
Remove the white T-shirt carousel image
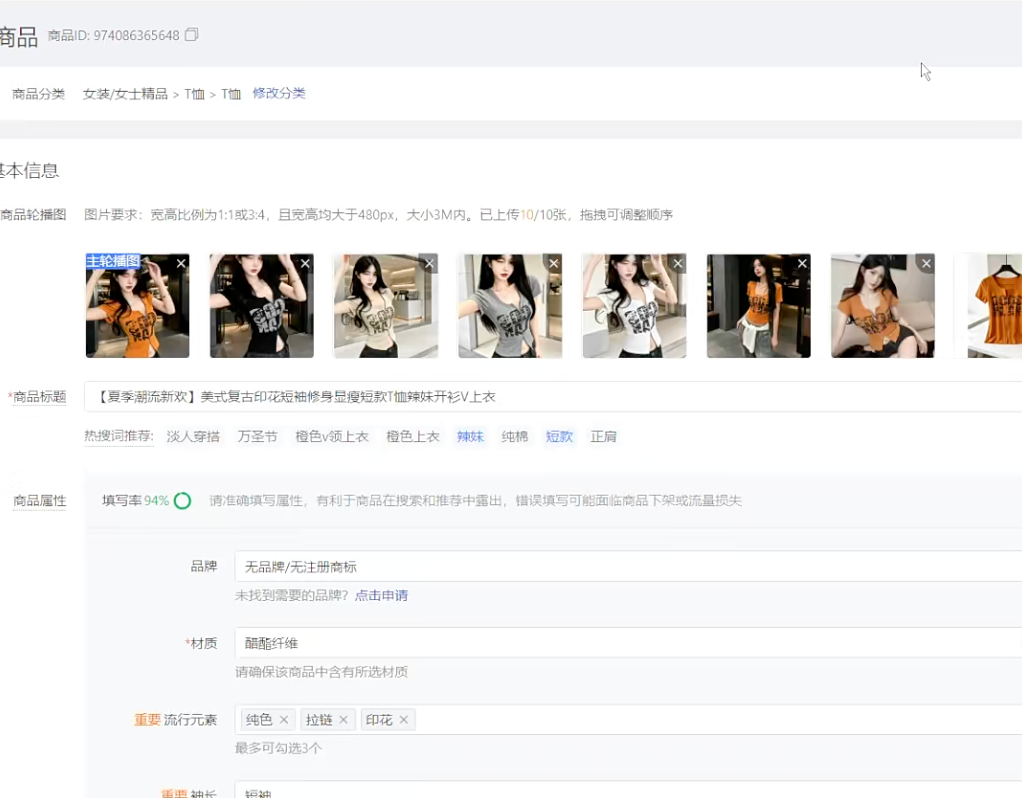click(x=678, y=263)
